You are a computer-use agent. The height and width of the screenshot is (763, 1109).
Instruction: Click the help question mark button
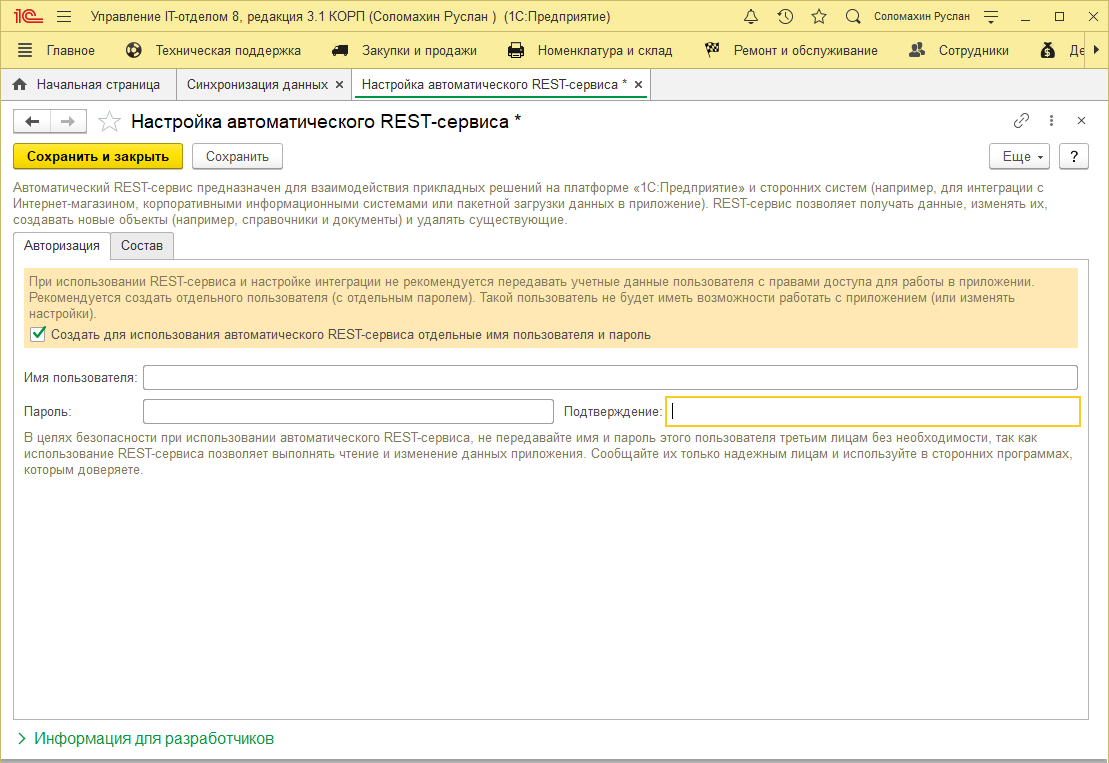1073,157
